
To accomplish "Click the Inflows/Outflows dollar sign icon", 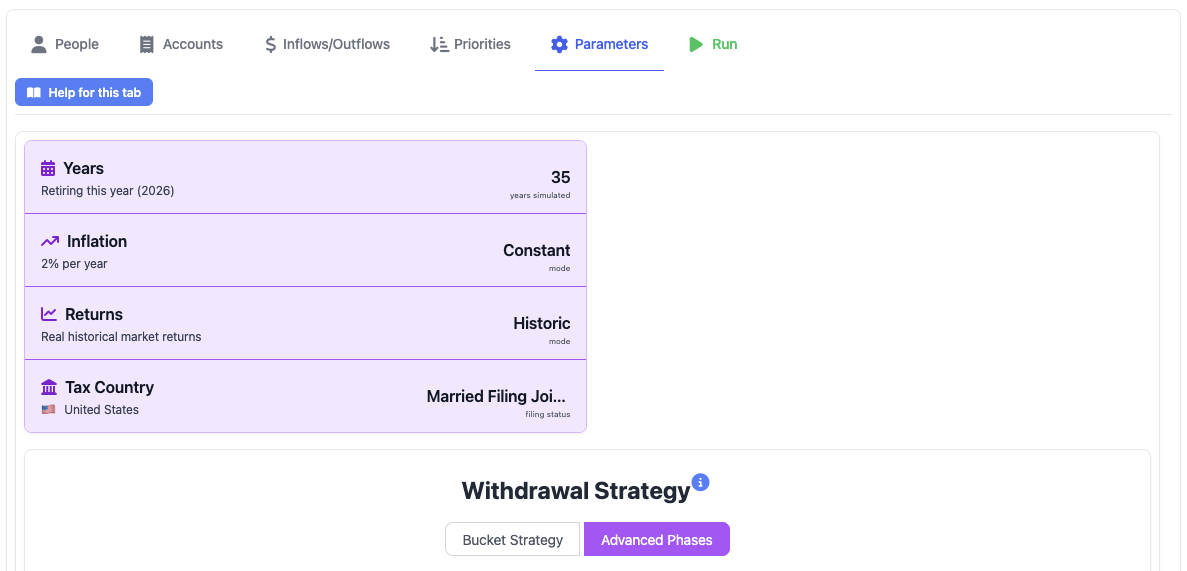I will pos(270,44).
